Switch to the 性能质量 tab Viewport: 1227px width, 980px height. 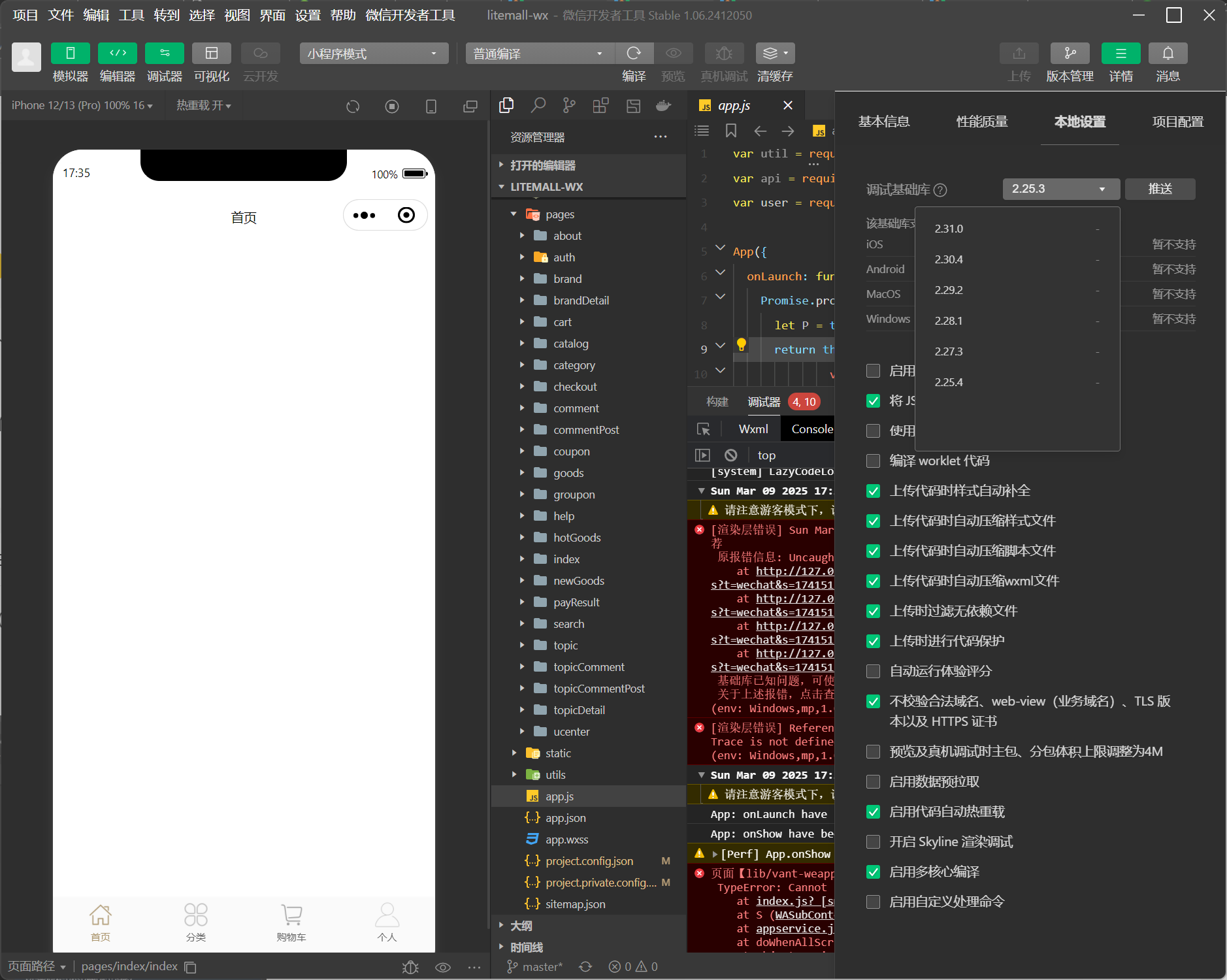(982, 122)
